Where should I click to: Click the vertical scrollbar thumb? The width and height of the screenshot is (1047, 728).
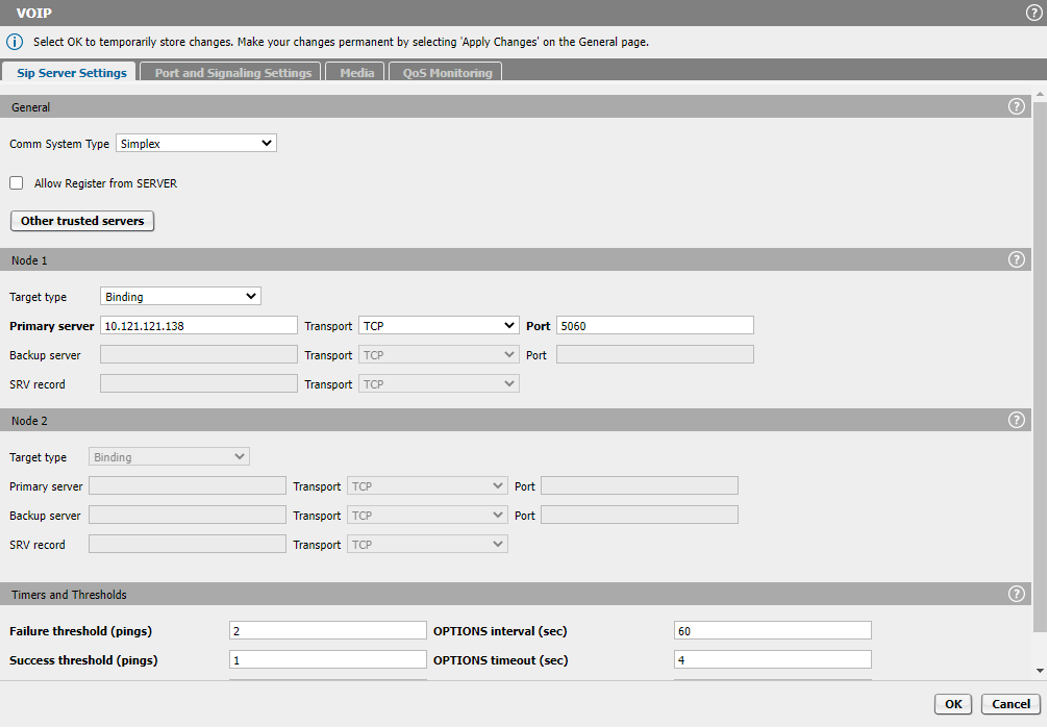[1040, 366]
